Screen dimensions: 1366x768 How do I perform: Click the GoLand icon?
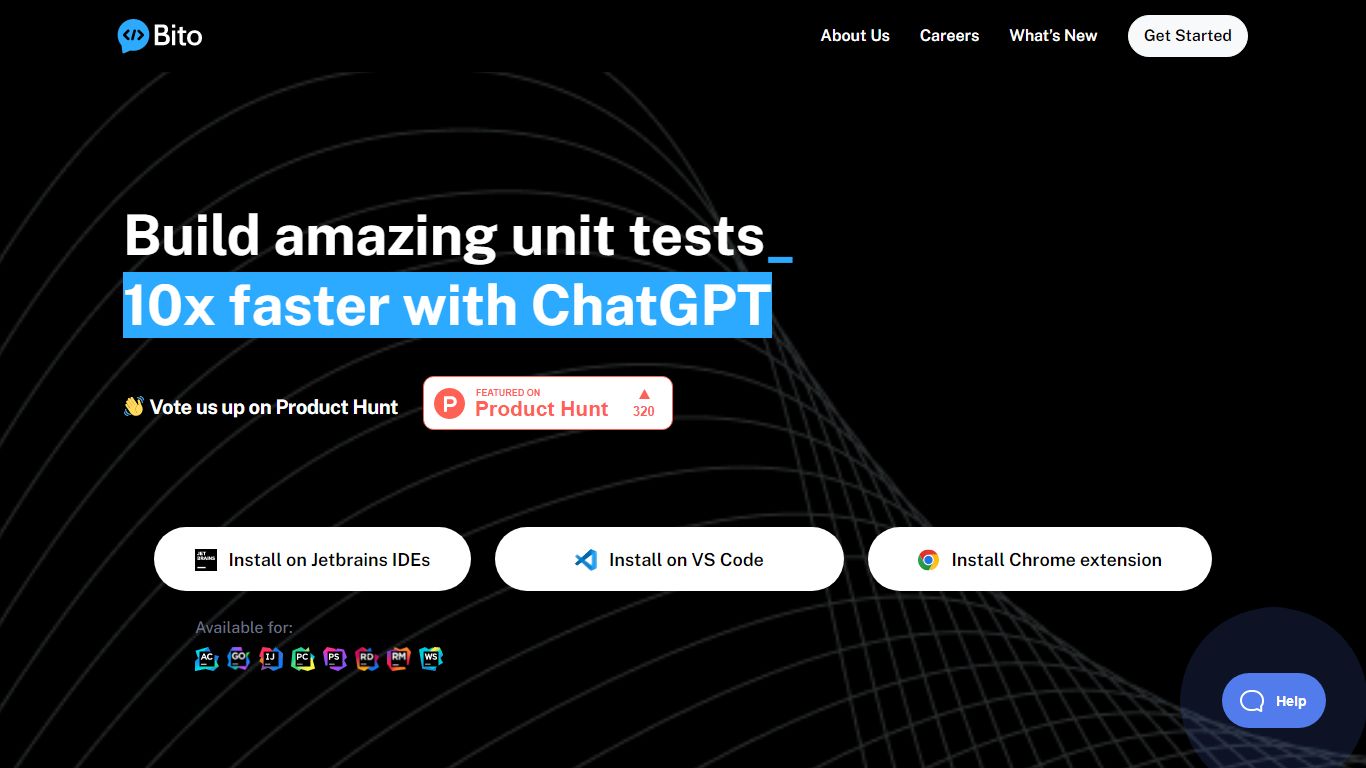(239, 658)
